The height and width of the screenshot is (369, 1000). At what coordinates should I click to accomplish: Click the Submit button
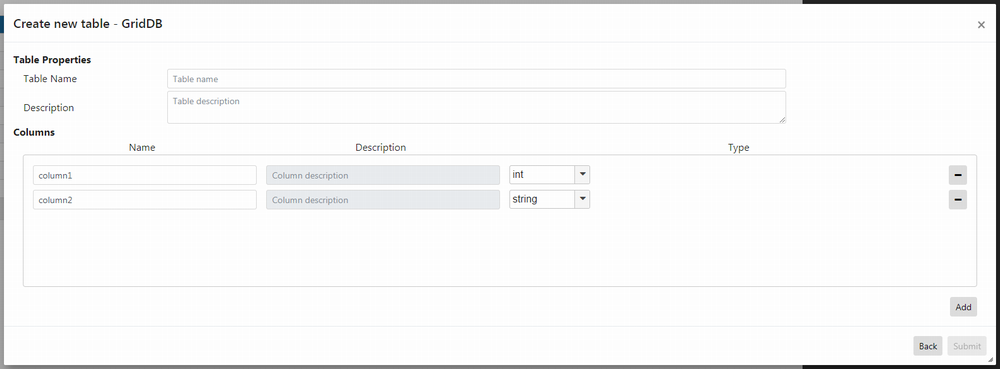click(x=967, y=346)
